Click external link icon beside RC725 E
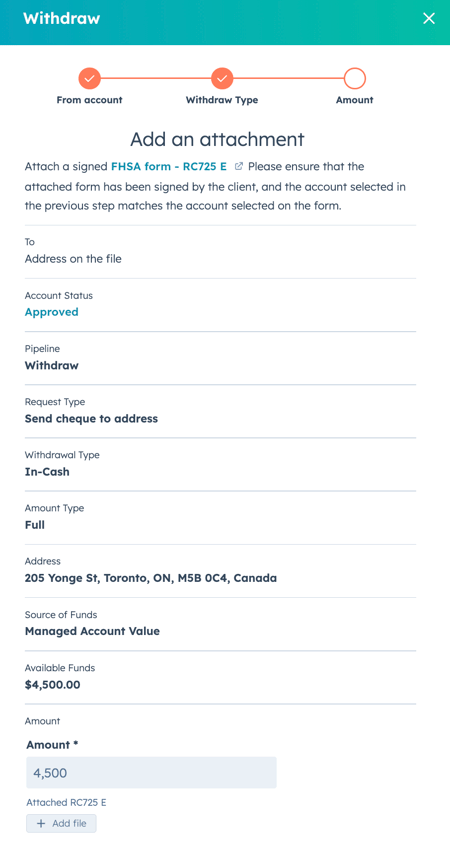Viewport: 450px width, 845px height. pos(239,167)
